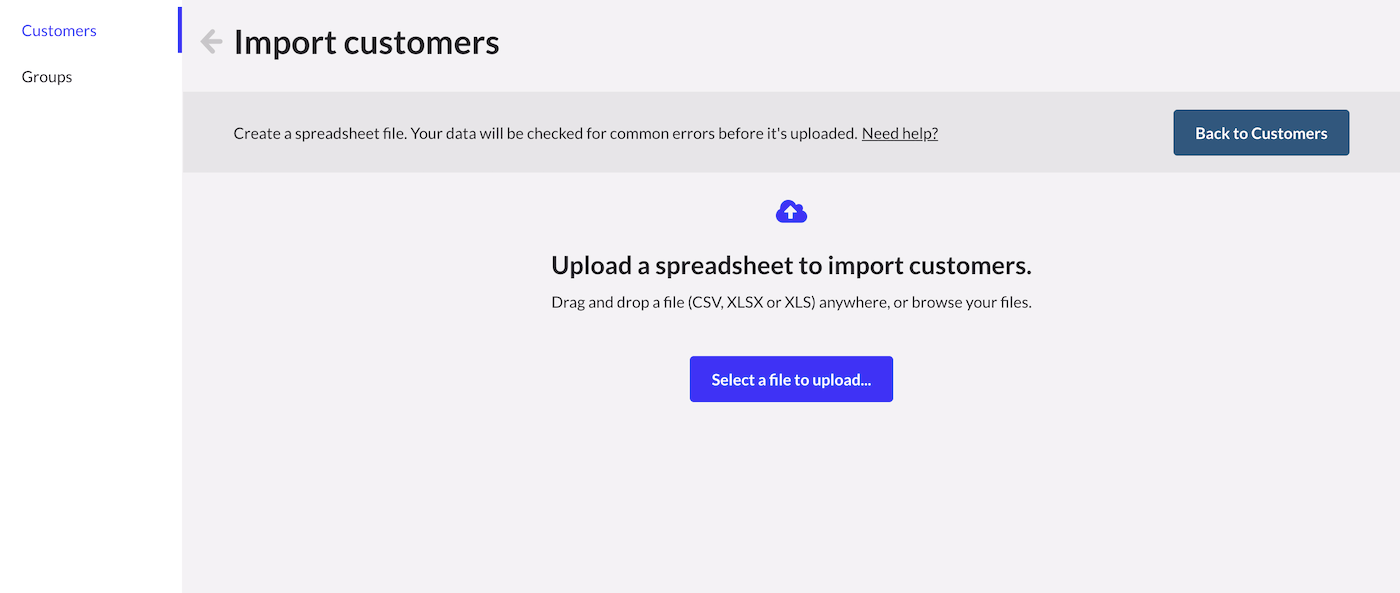Click the back arrow beside Import customers

tap(211, 41)
